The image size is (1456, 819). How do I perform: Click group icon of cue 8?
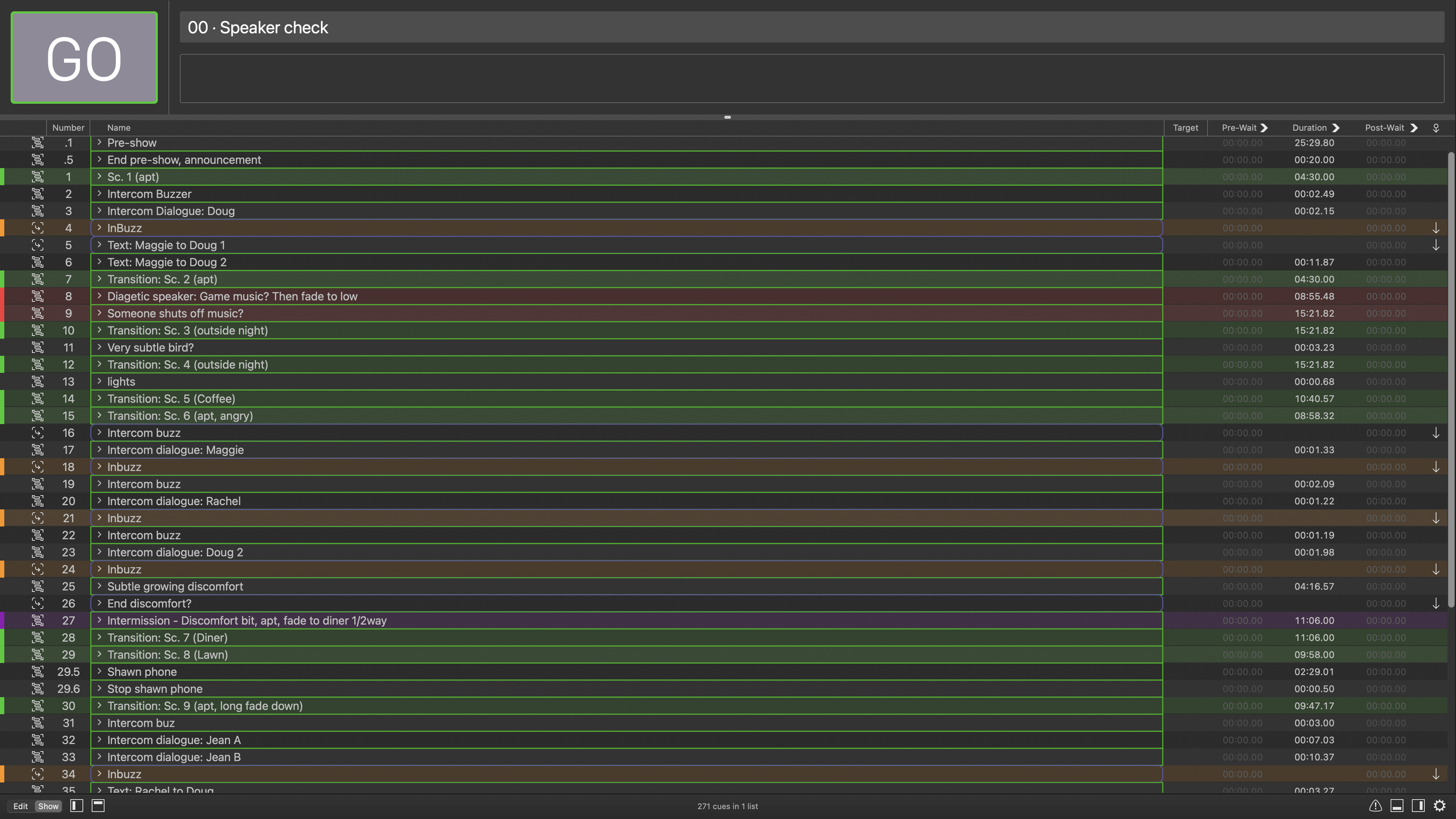pos(38,296)
